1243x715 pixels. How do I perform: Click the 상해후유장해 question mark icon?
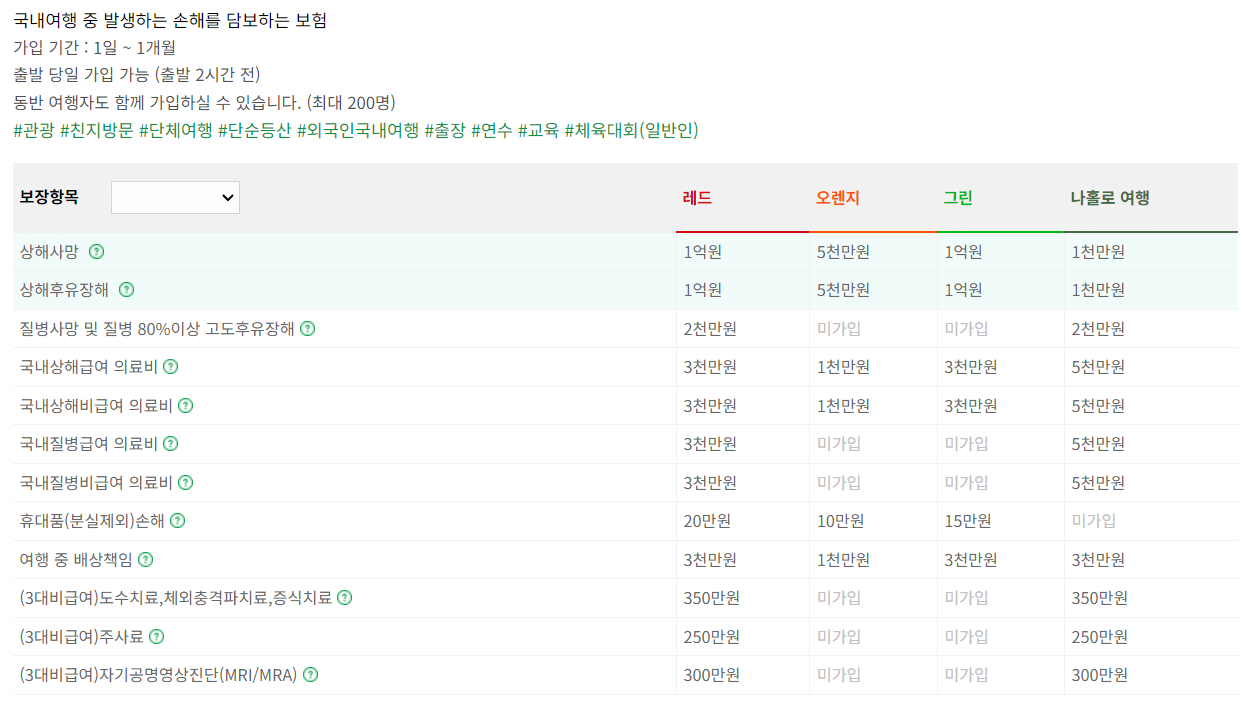[x=125, y=290]
